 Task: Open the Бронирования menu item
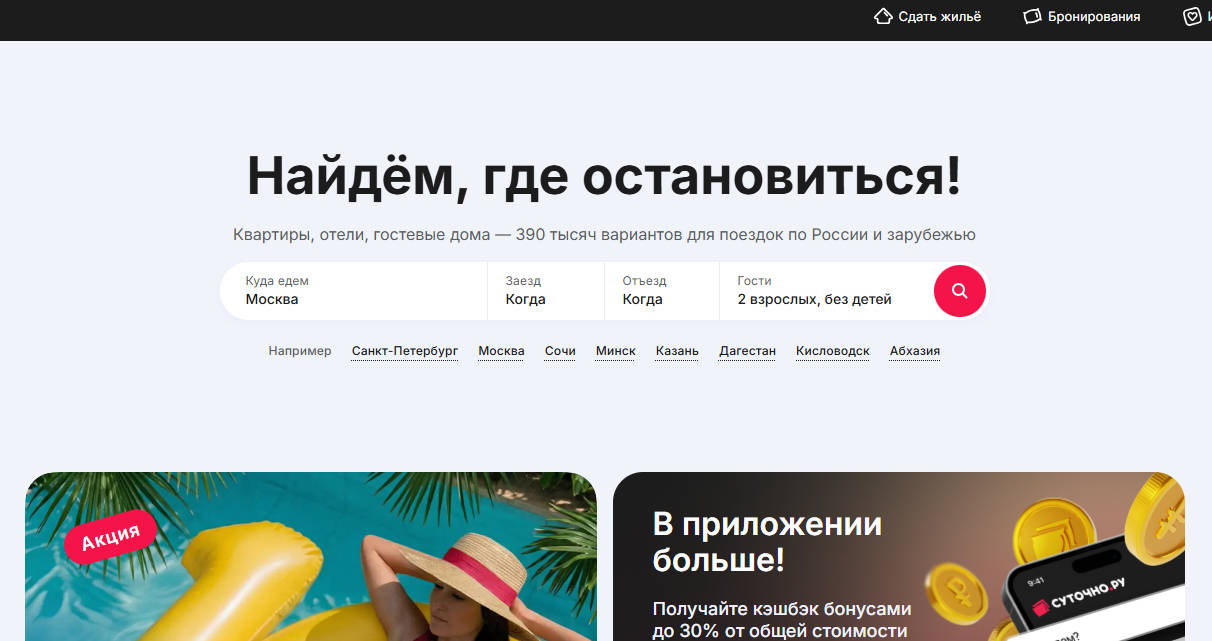[x=1082, y=16]
